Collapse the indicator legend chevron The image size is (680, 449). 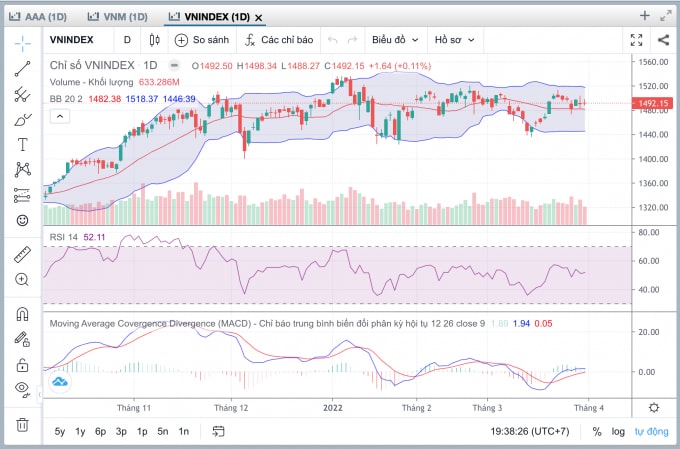[60, 116]
